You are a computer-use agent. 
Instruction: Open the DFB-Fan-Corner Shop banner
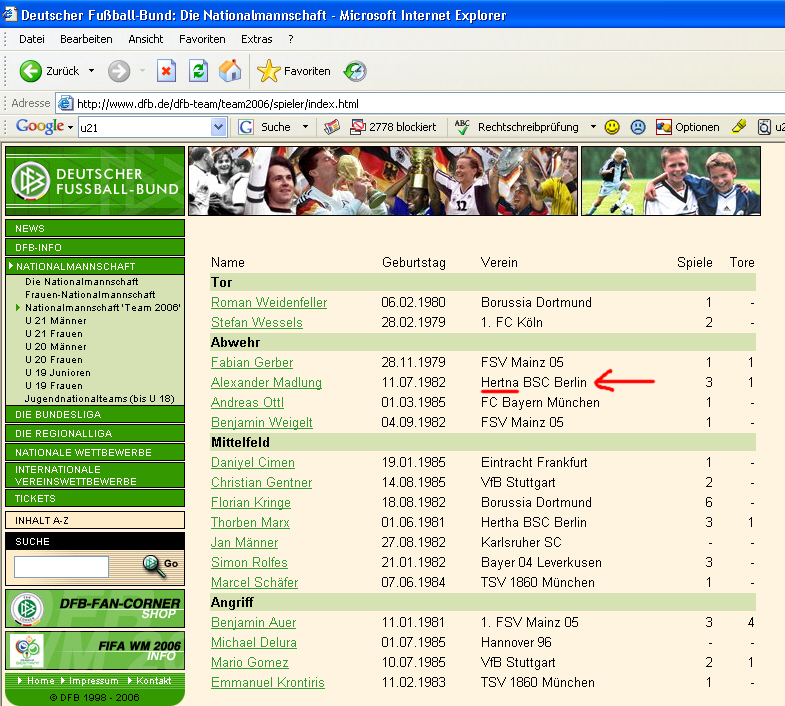pos(95,608)
